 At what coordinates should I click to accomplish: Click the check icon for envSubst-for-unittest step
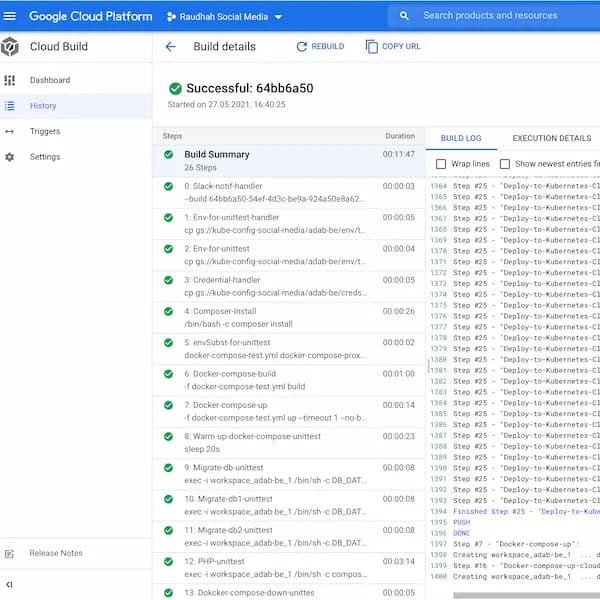[168, 342]
